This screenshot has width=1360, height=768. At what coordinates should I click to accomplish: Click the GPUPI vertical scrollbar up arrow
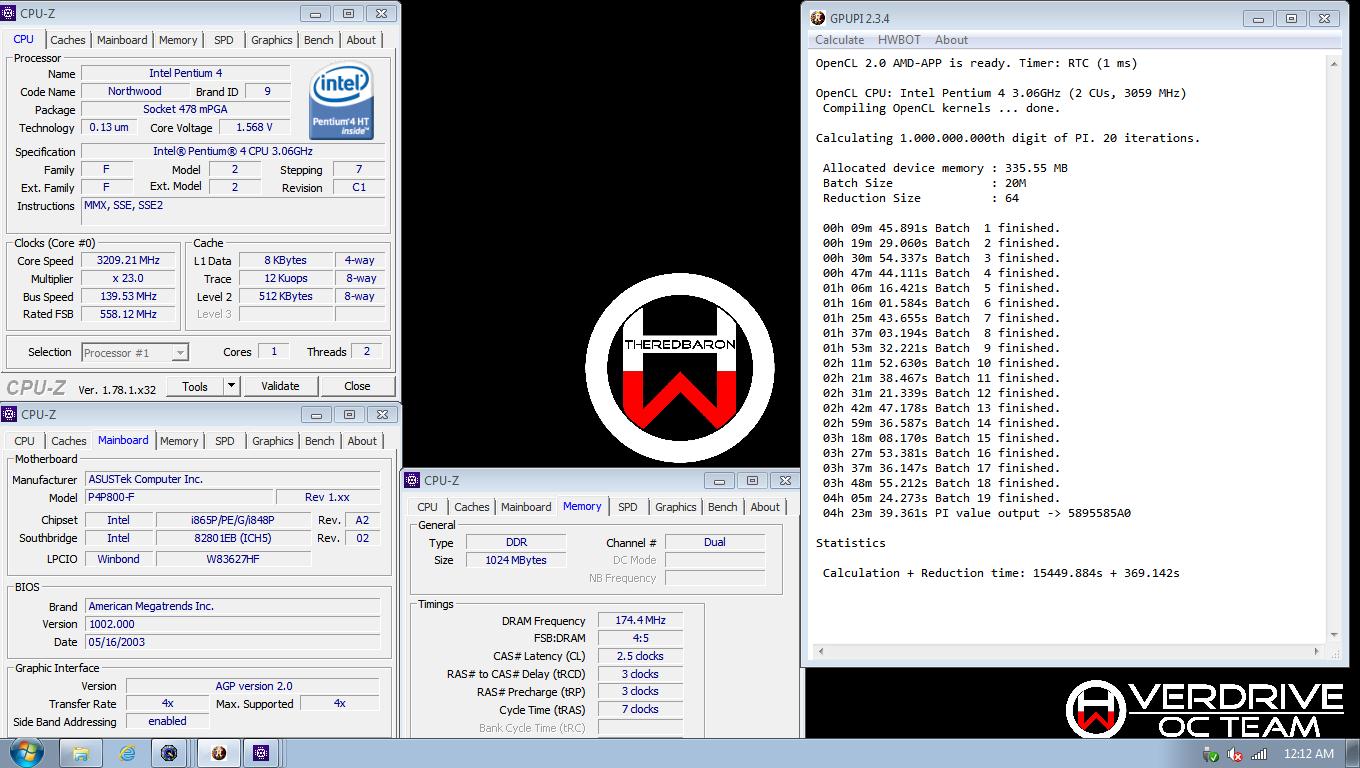[1333, 62]
